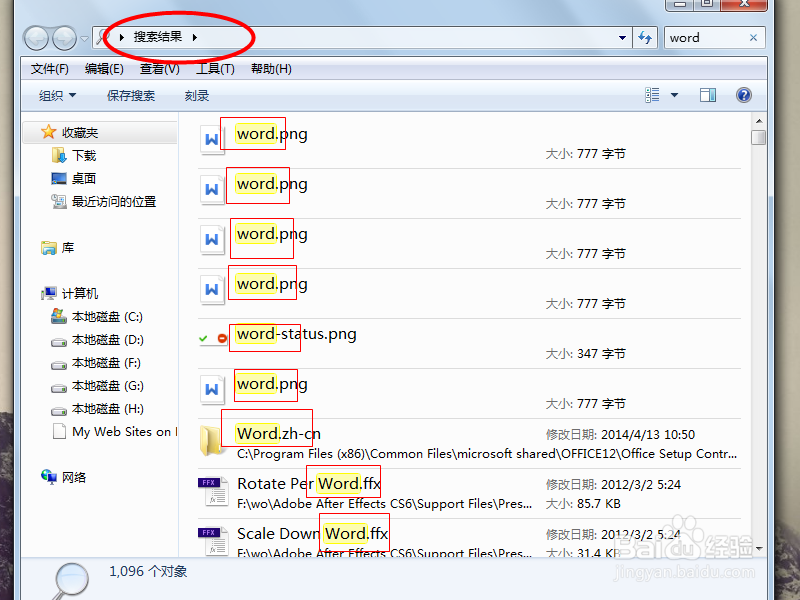Expand the arrow after 搜索结果 breadcrumb
Screen dimensions: 800x600
pyautogui.click(x=195, y=37)
